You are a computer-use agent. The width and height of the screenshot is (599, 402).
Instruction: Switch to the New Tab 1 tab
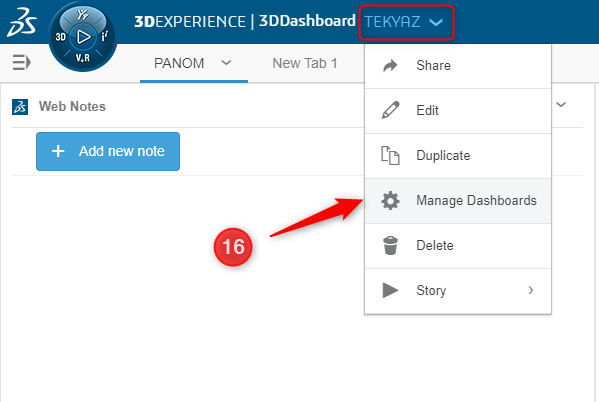pos(304,63)
